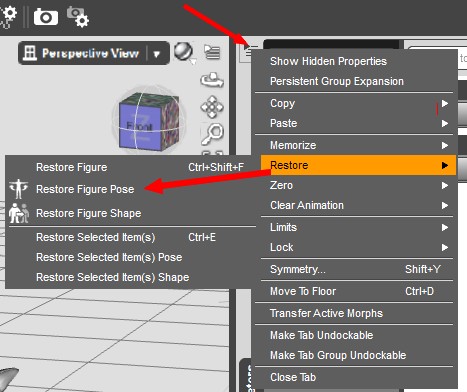The width and height of the screenshot is (467, 392).
Task: Choose Restore Selected Item(s) Shape
Action: click(x=132, y=277)
